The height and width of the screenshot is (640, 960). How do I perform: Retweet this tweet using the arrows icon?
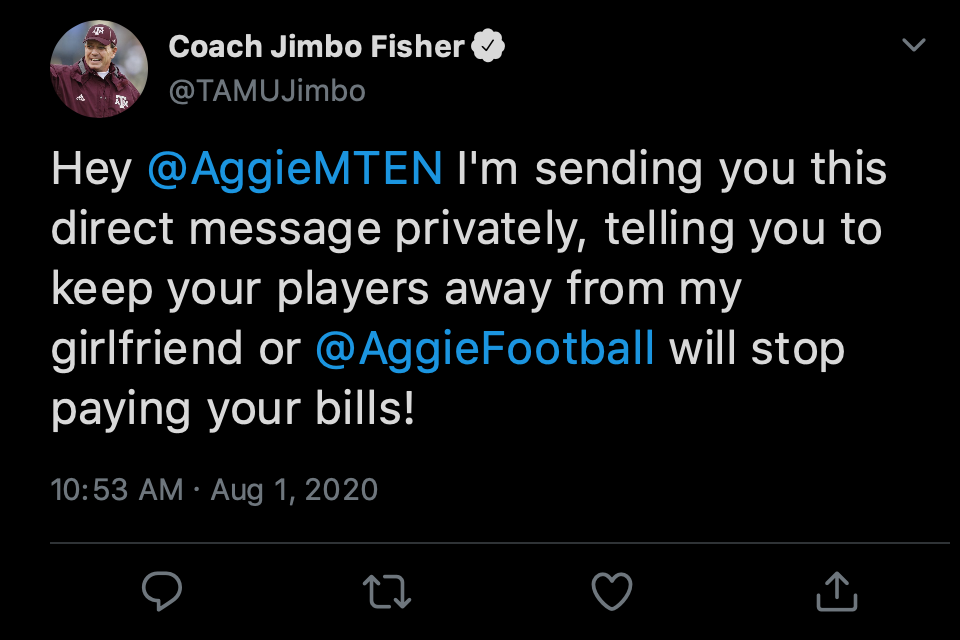387,591
